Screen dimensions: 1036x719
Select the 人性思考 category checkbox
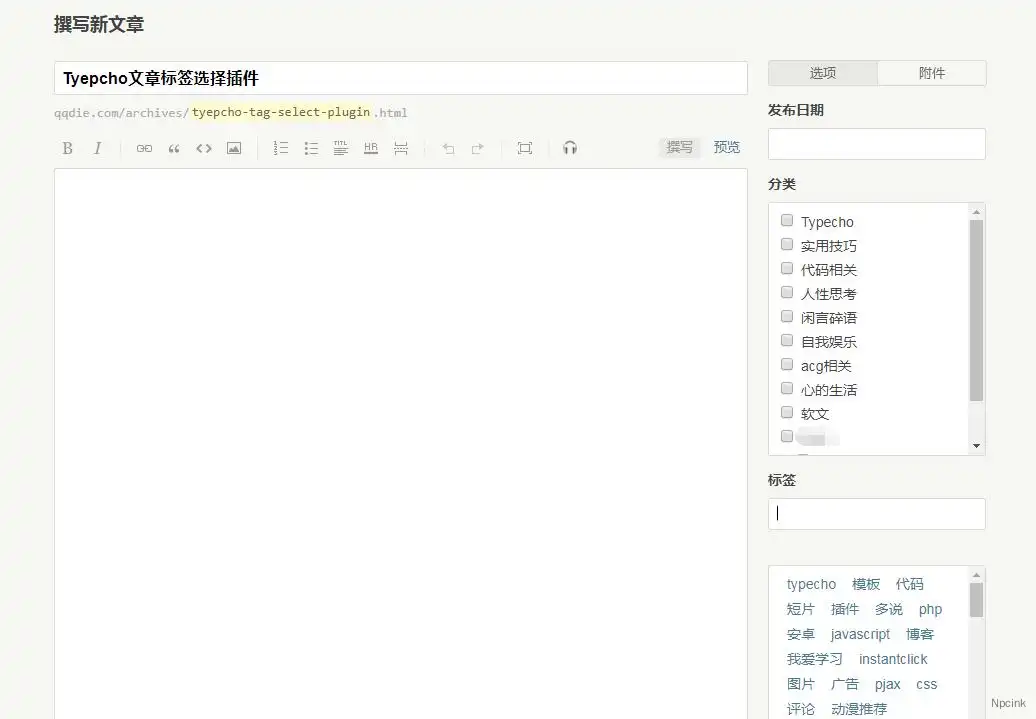click(787, 292)
